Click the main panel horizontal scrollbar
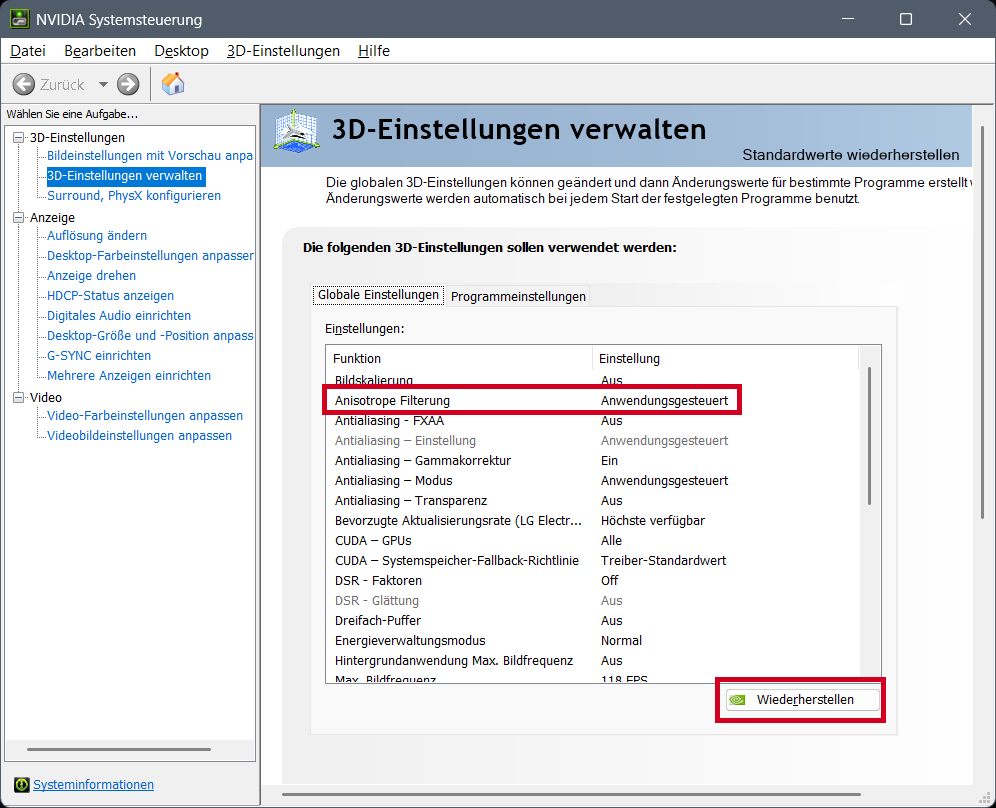Viewport: 996px width, 808px height. point(571,794)
